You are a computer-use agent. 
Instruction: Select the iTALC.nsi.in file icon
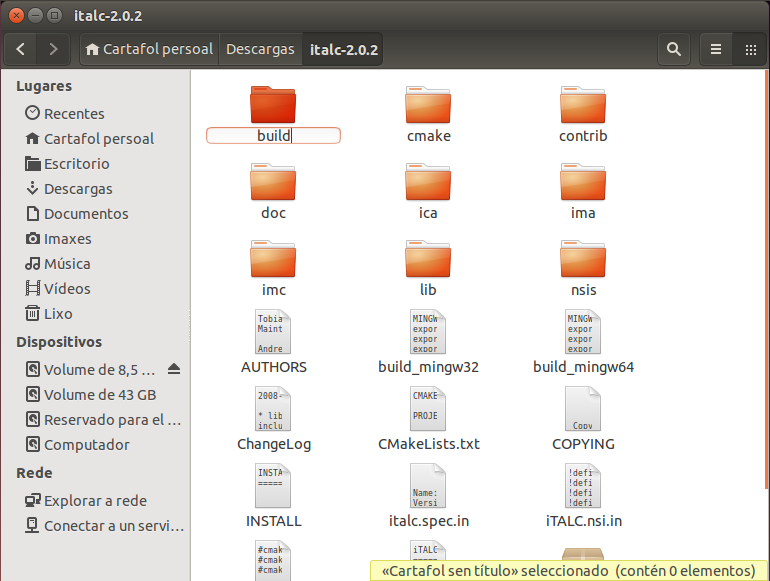pos(583,486)
